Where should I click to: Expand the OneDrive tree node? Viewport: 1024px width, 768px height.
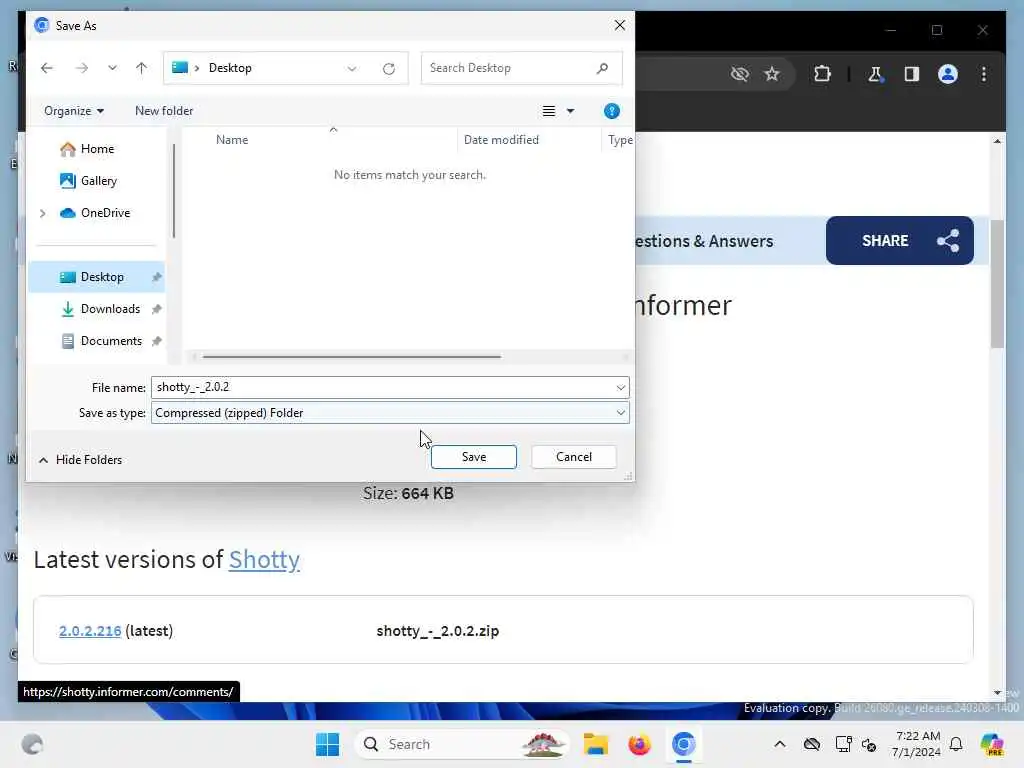point(42,213)
